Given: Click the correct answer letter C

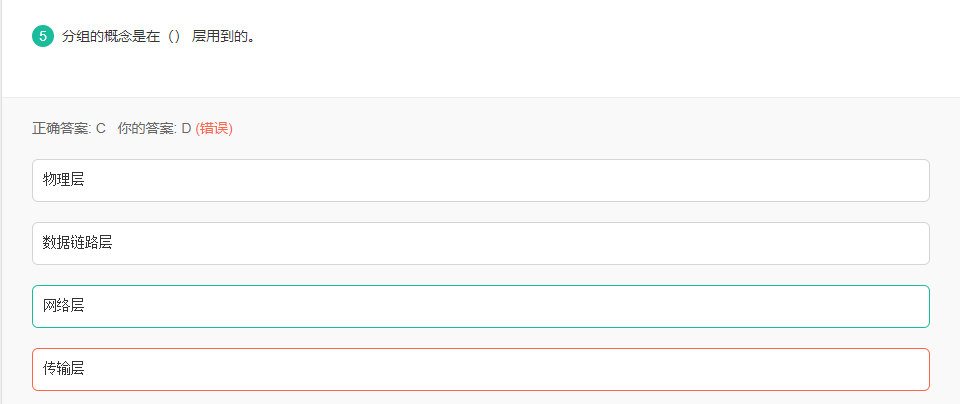Looking at the screenshot, I should click(101, 129).
